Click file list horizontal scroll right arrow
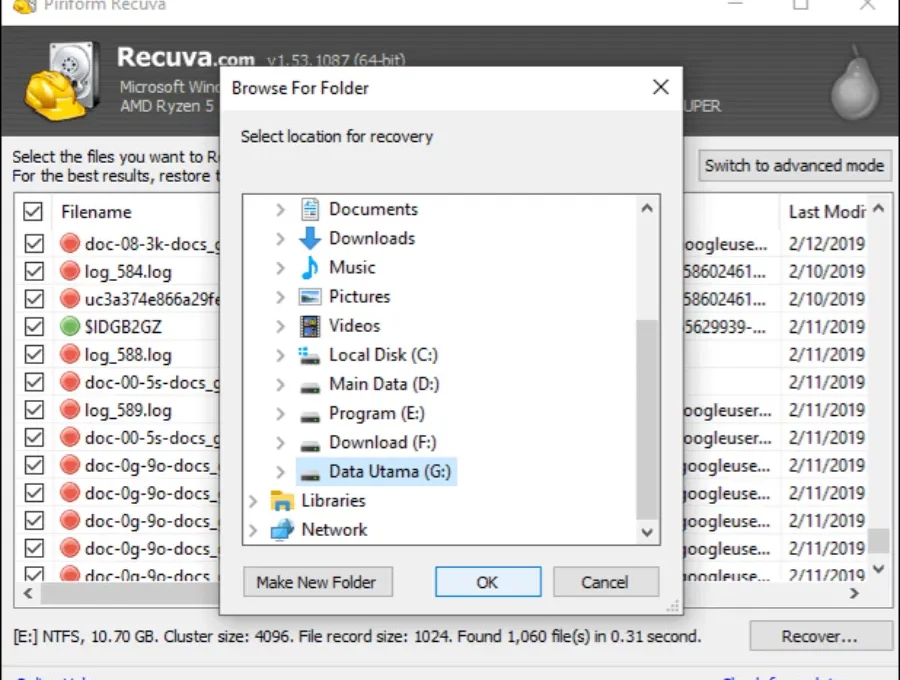900x680 pixels. (854, 593)
